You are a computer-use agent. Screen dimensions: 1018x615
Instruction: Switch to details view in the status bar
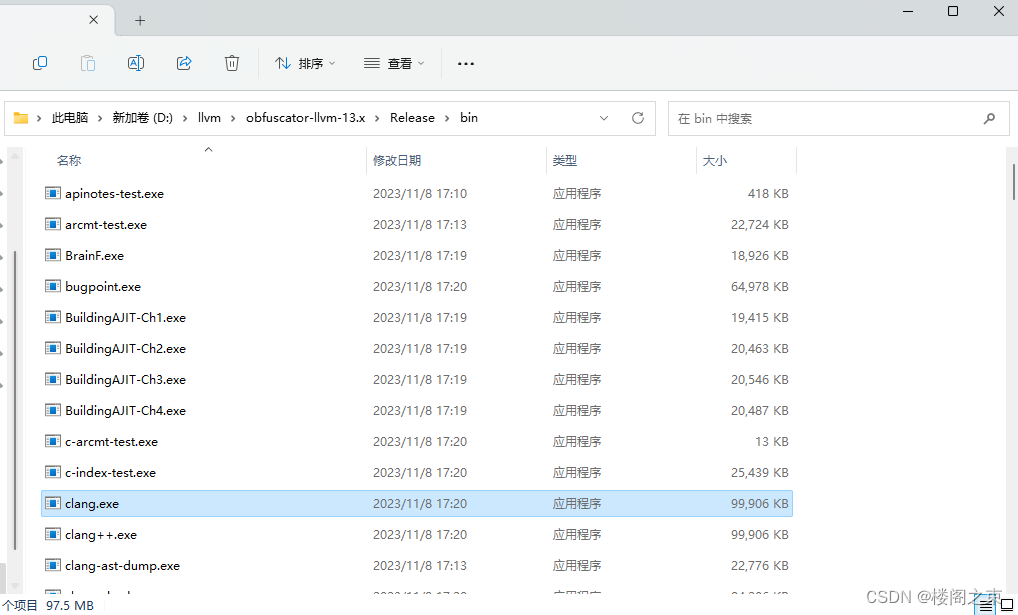coord(984,604)
